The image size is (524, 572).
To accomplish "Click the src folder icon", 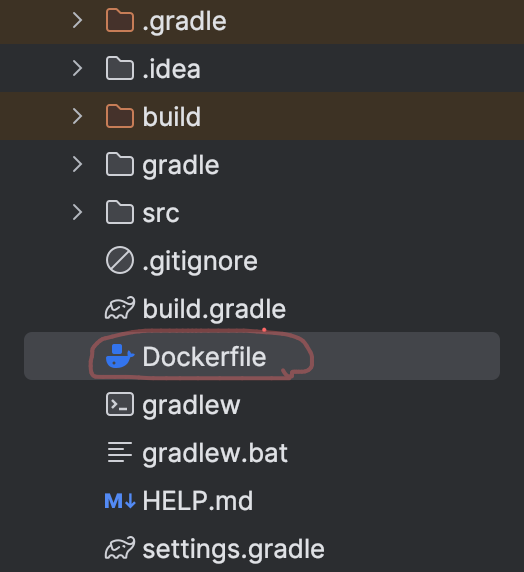I will 120,212.
